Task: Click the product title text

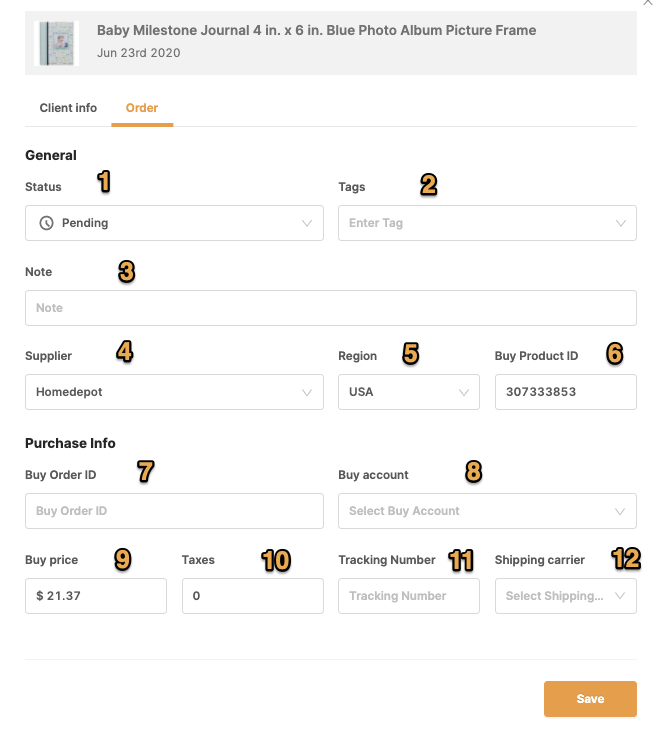Action: (317, 30)
